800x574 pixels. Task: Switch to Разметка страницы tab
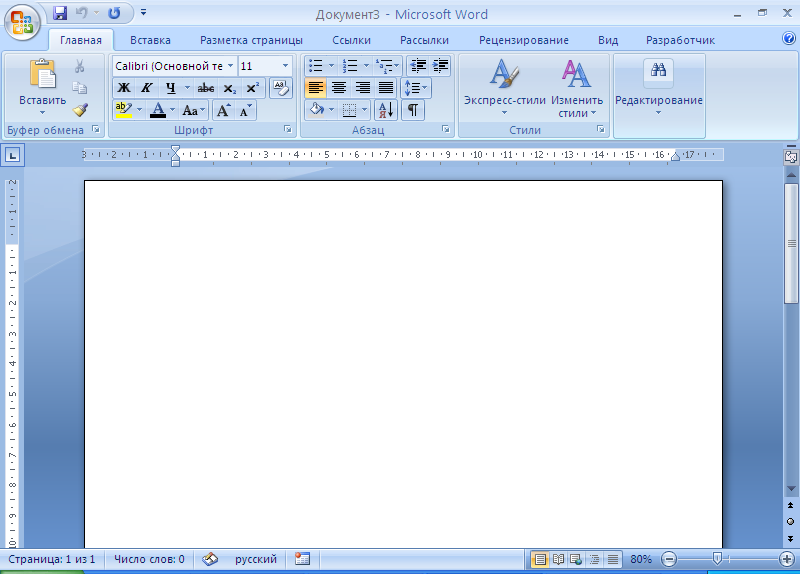pos(251,40)
